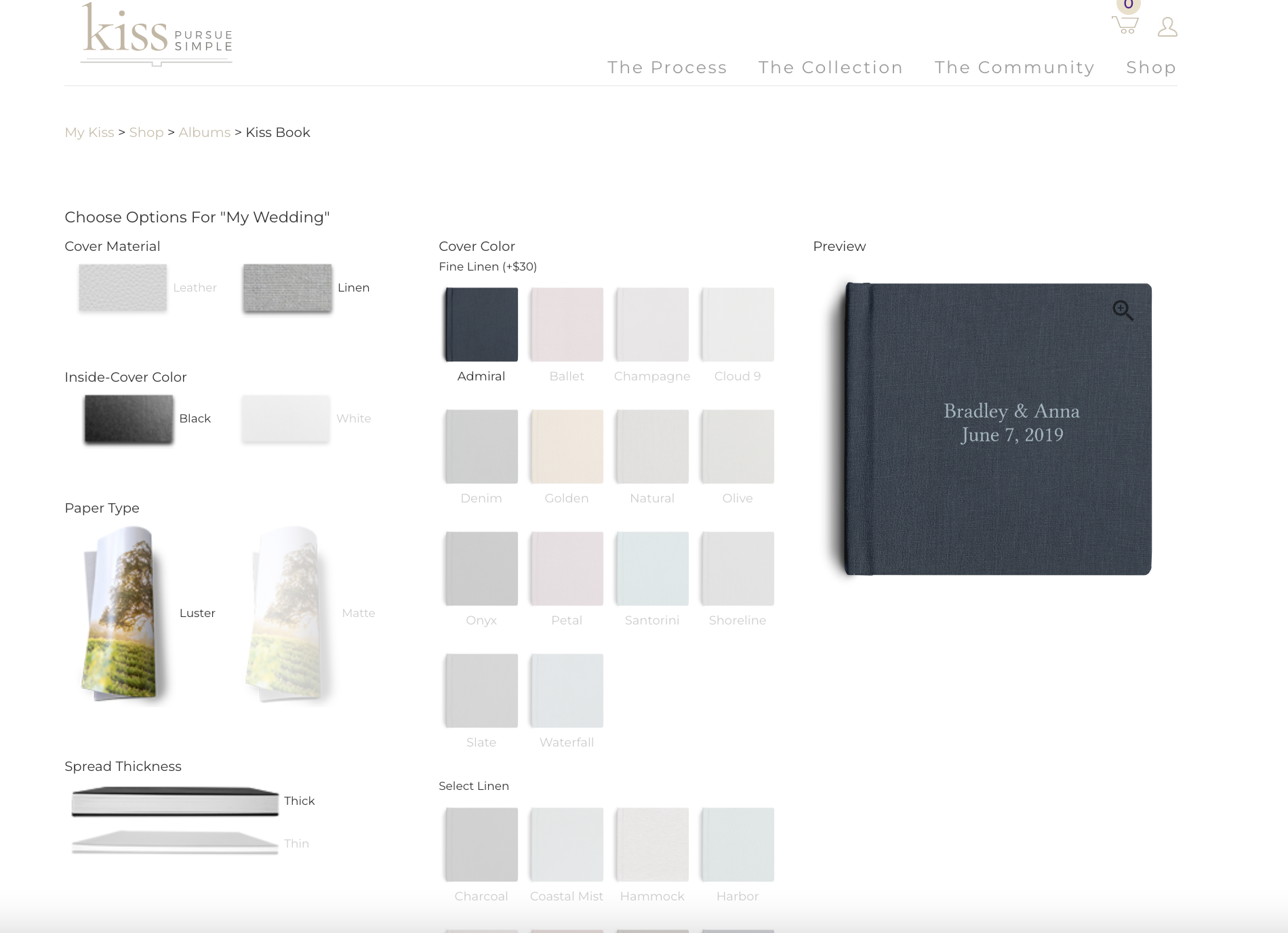Select the Petal cover color
This screenshot has width=1288, height=933.
[566, 569]
